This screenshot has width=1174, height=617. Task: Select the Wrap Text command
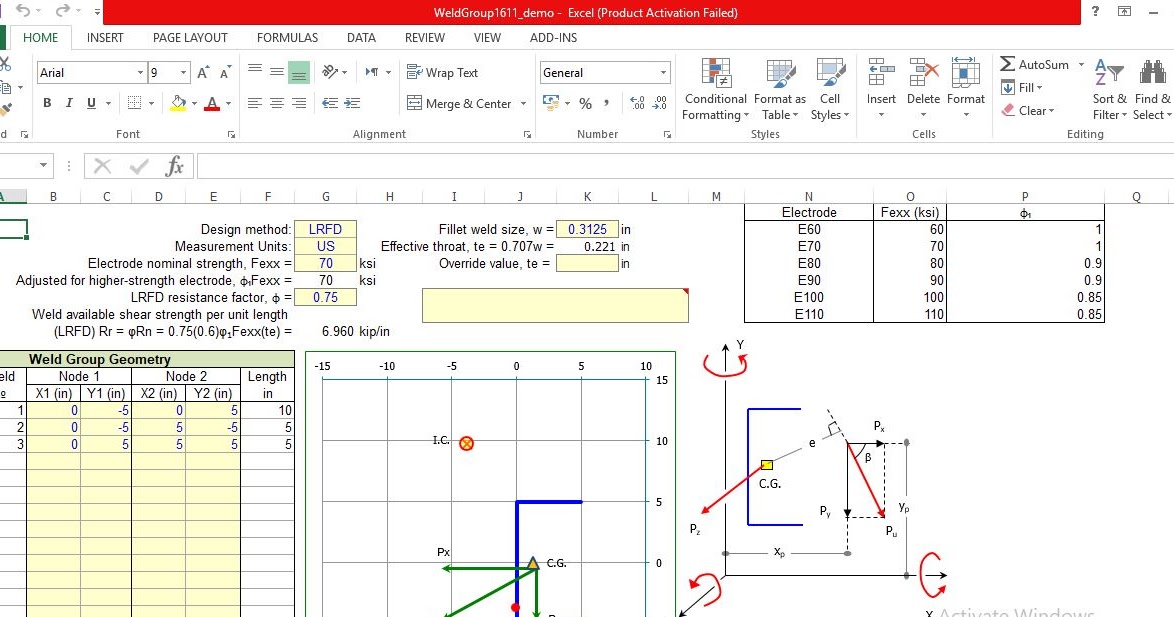450,72
